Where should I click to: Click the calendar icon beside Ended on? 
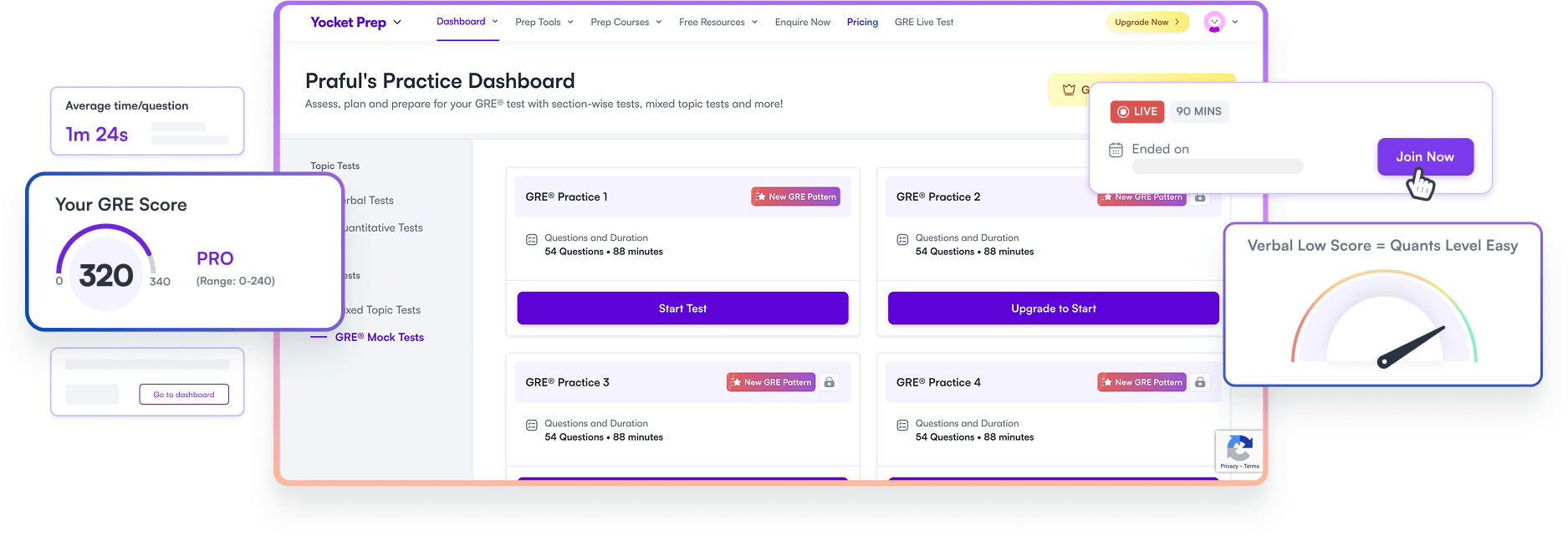tap(1116, 151)
